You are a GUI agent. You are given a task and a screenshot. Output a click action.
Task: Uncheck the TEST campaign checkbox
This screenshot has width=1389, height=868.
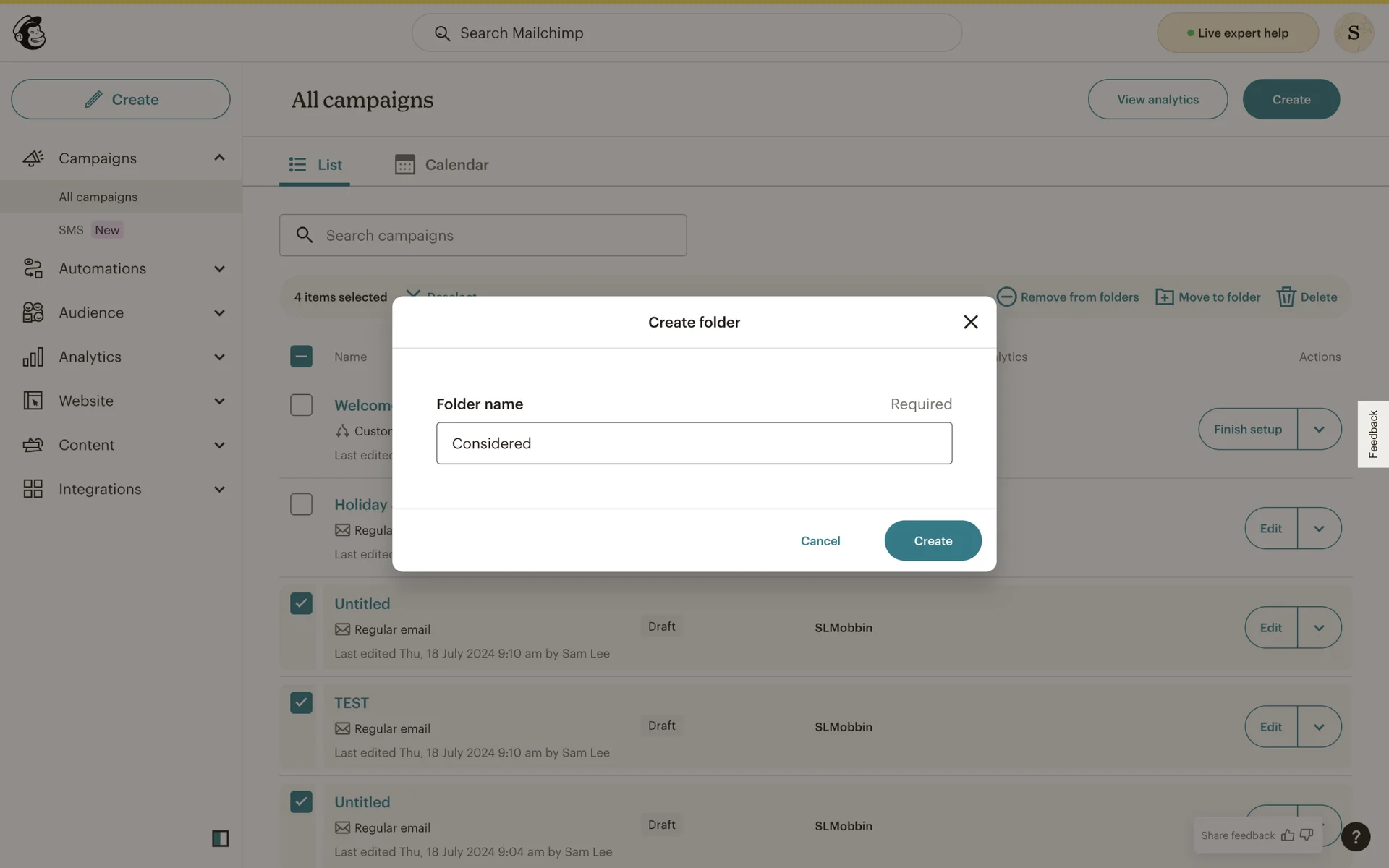(x=301, y=702)
